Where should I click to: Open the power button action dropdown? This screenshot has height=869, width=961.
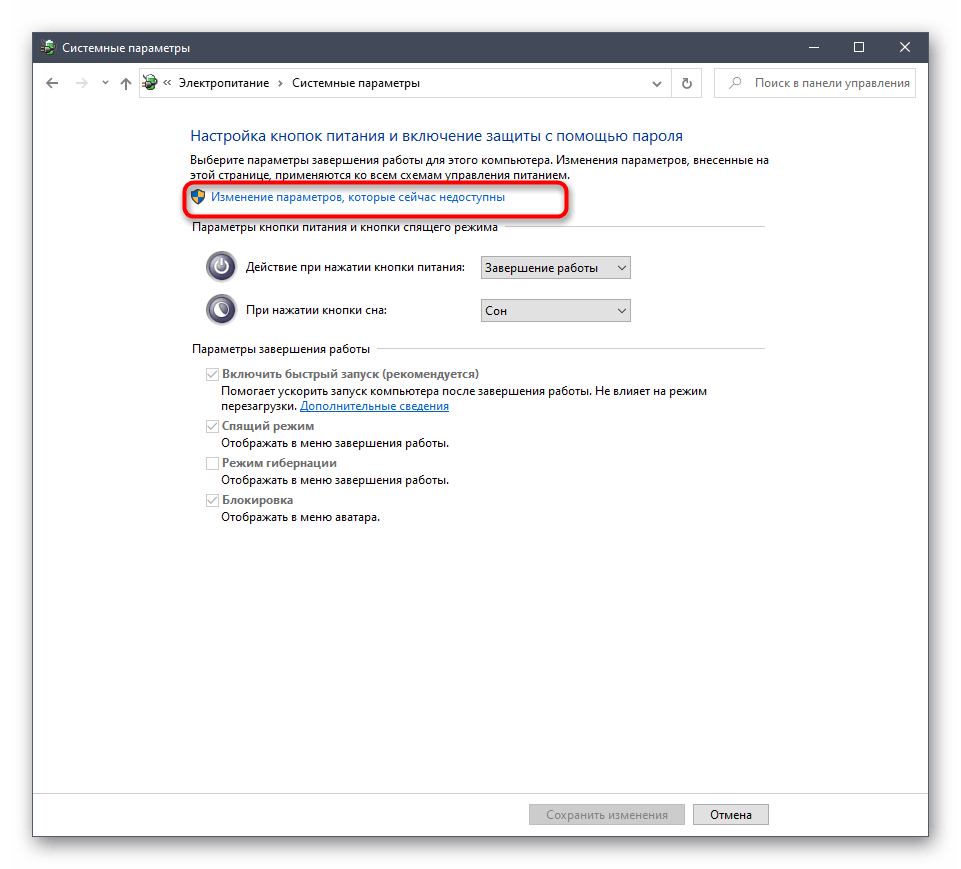click(555, 267)
